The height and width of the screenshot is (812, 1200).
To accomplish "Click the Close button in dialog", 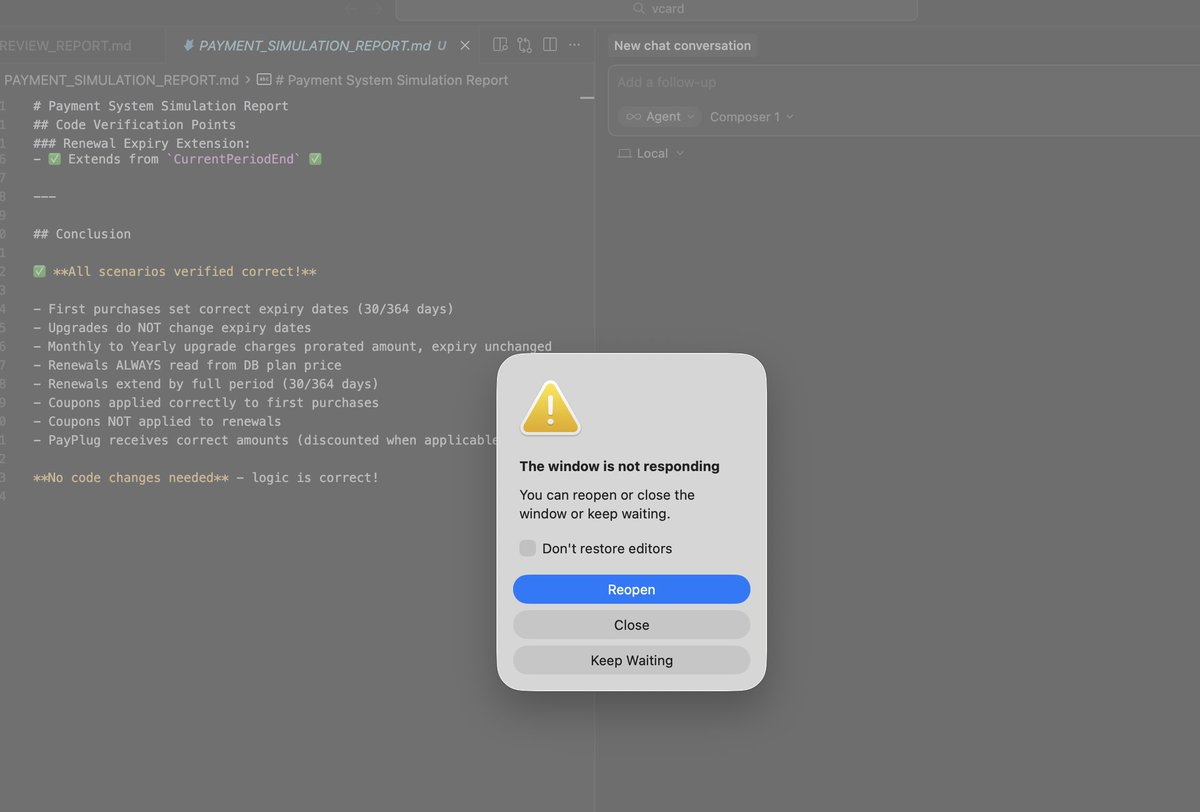I will coord(631,625).
